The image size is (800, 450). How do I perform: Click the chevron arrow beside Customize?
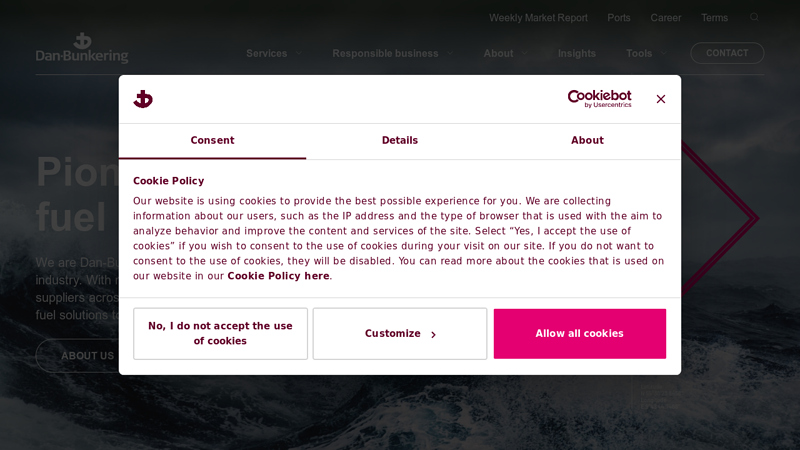click(433, 335)
